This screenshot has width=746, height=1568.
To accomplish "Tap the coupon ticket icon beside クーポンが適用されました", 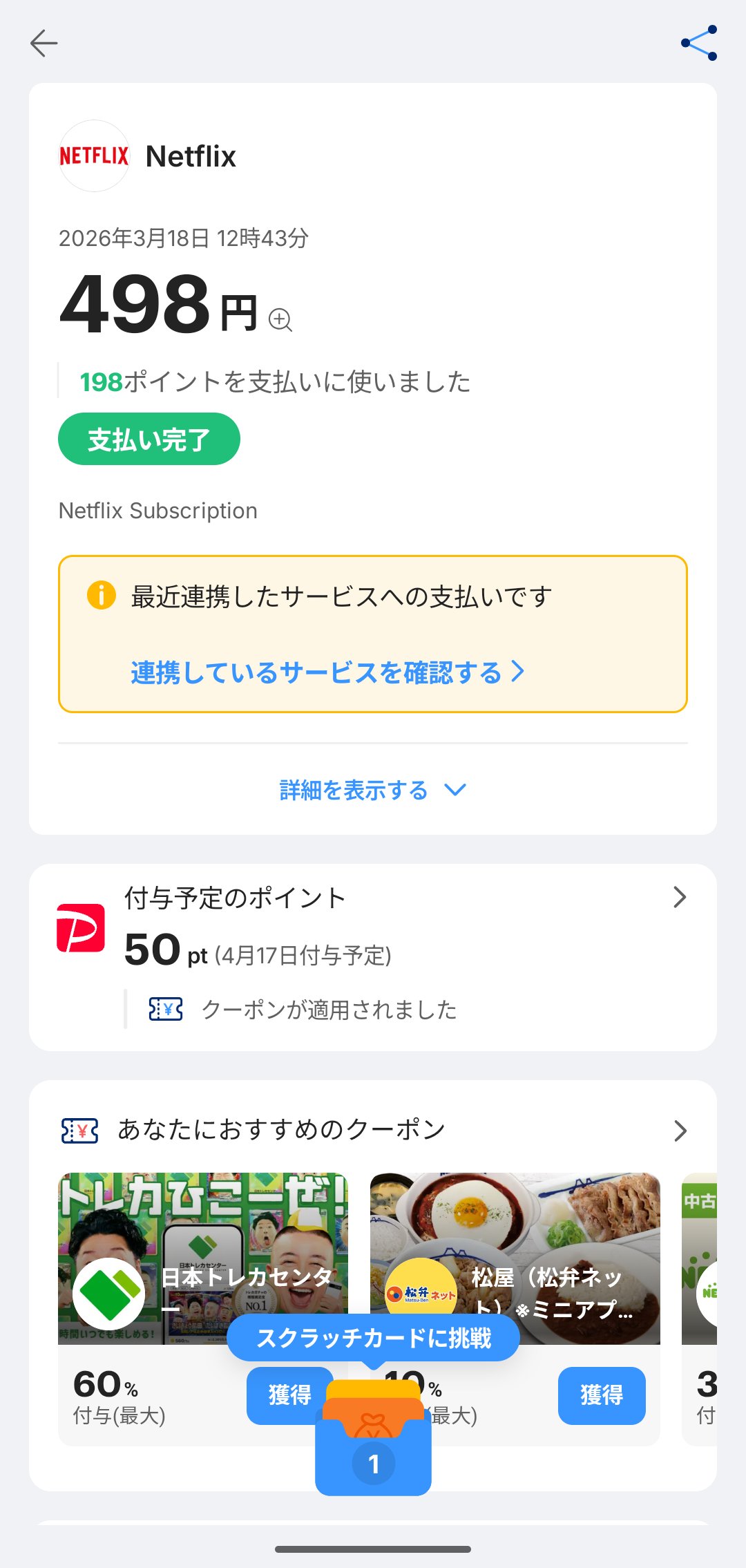I will tap(166, 1010).
